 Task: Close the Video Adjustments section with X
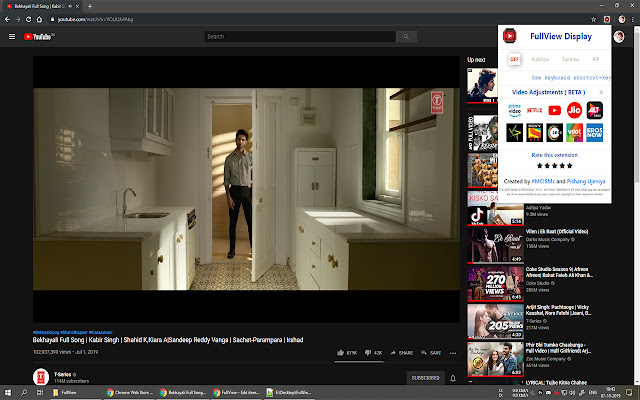click(x=601, y=93)
